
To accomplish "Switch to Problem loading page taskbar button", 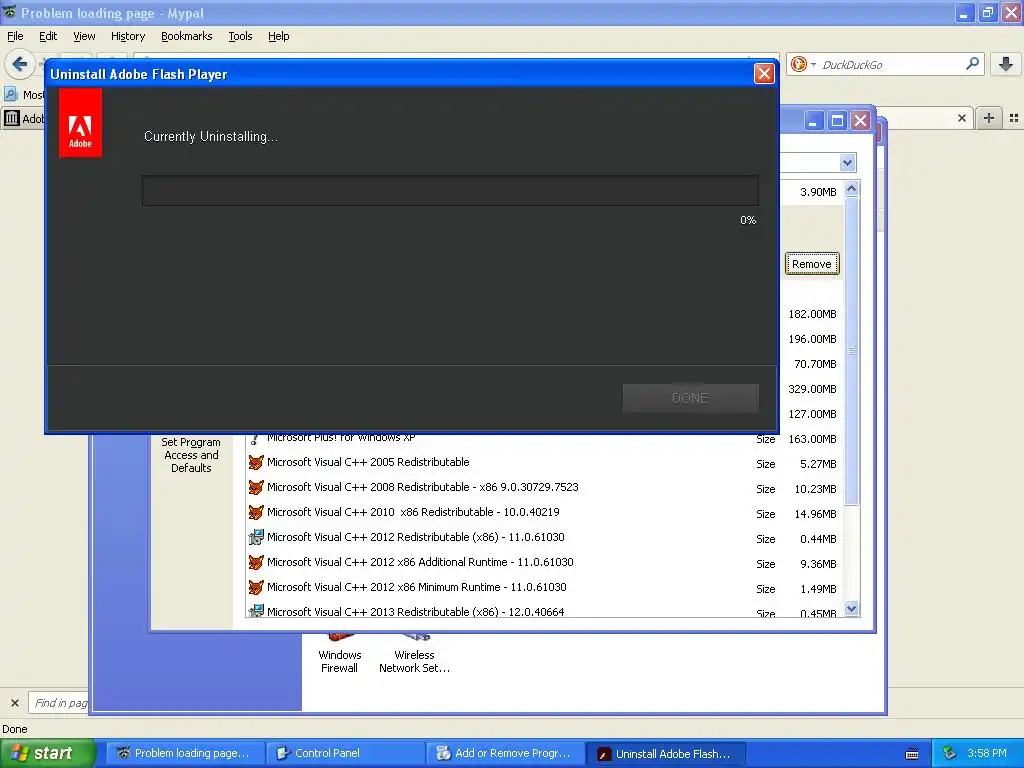I will 185,753.
